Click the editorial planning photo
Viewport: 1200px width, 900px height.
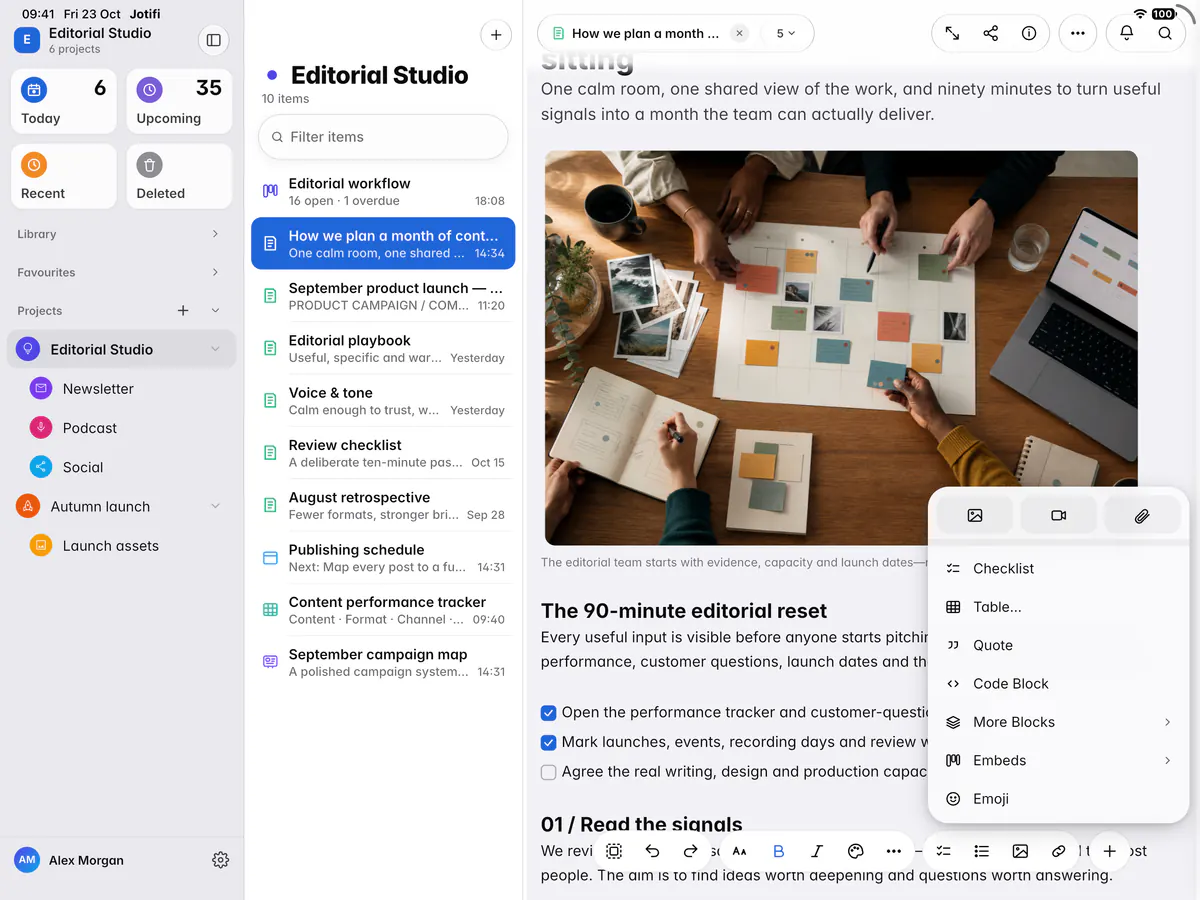(841, 347)
